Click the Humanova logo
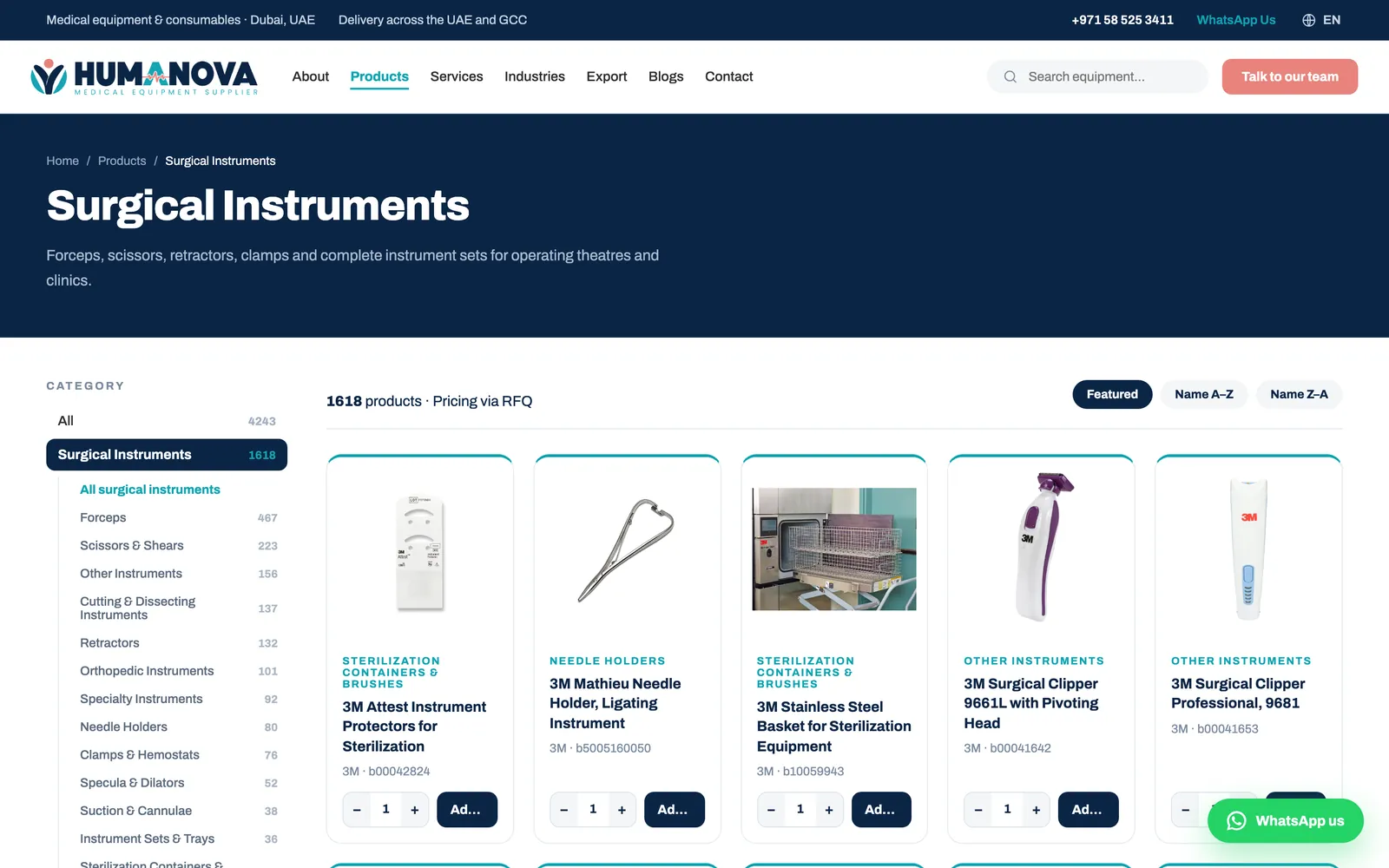The width and height of the screenshot is (1389, 868). (144, 76)
